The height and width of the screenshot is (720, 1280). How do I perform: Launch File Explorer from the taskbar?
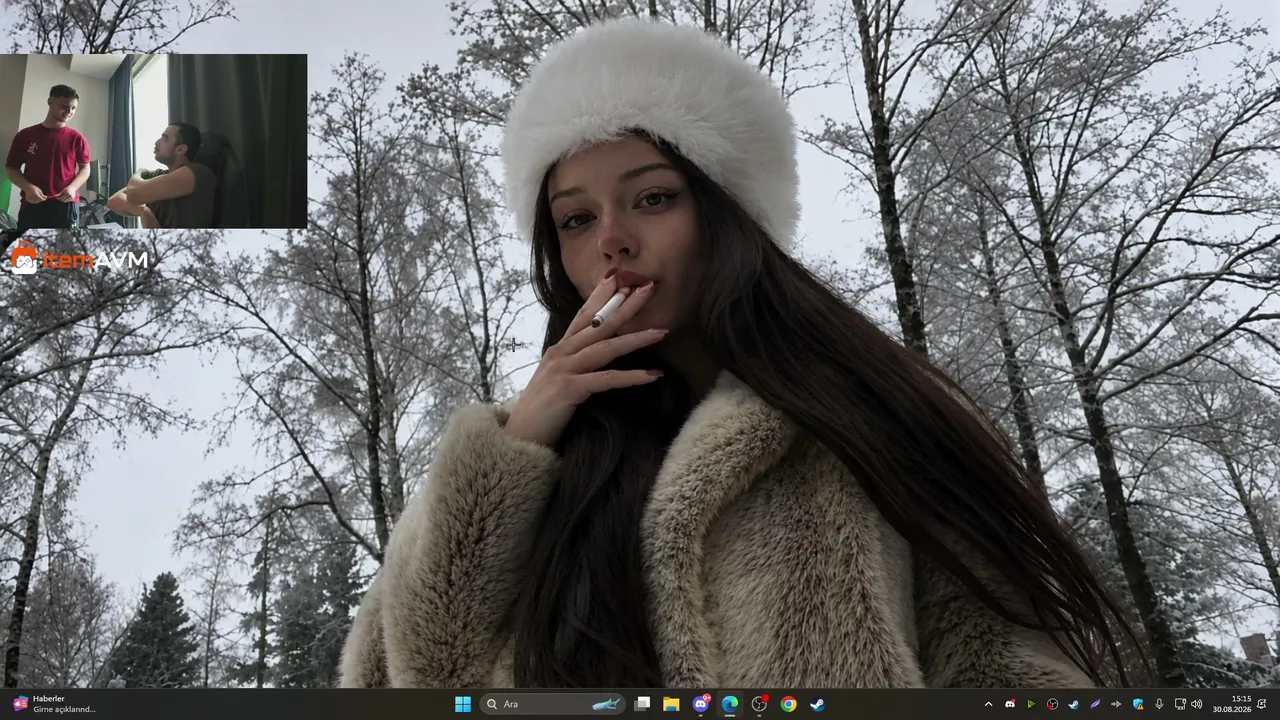(671, 704)
